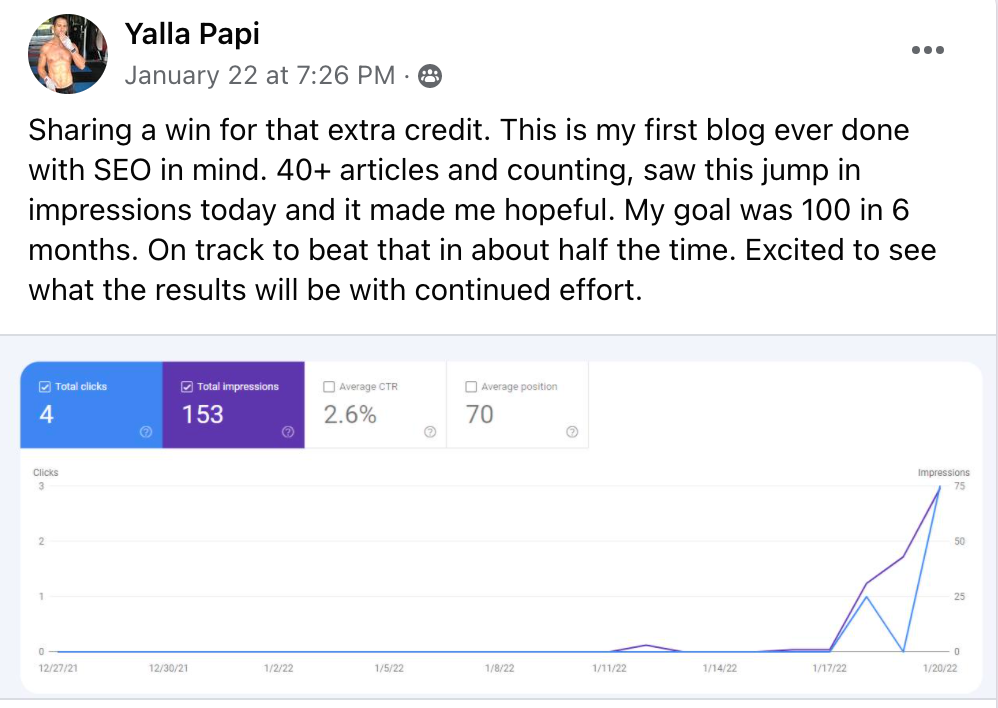Click the Yalla Papi author name
This screenshot has width=998, height=708.
click(x=192, y=34)
